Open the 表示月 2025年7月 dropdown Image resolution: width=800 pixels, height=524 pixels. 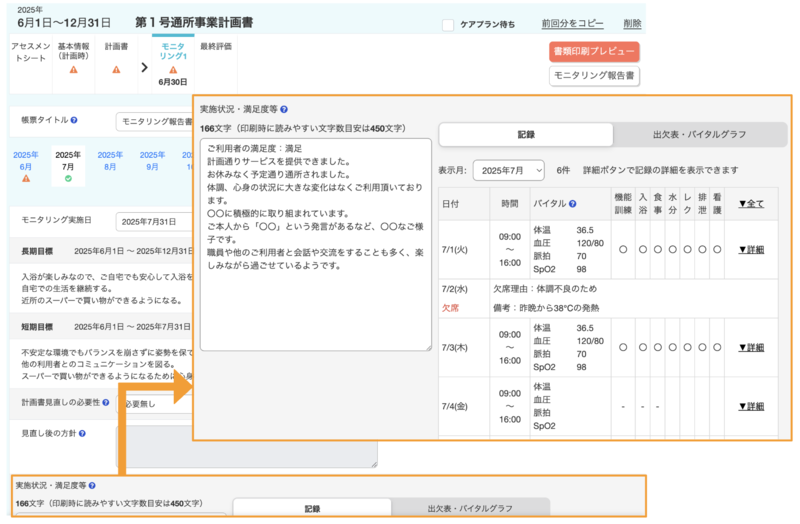(x=509, y=170)
